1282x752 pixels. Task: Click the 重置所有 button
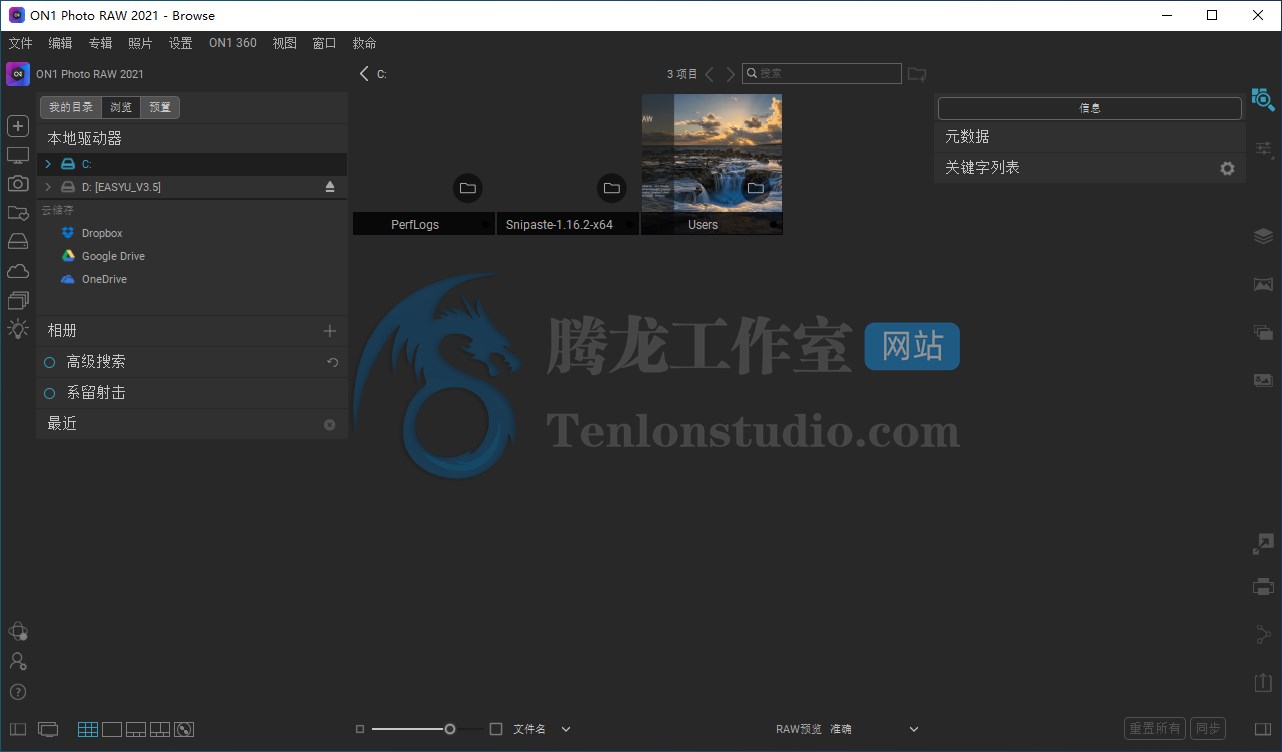[1155, 729]
